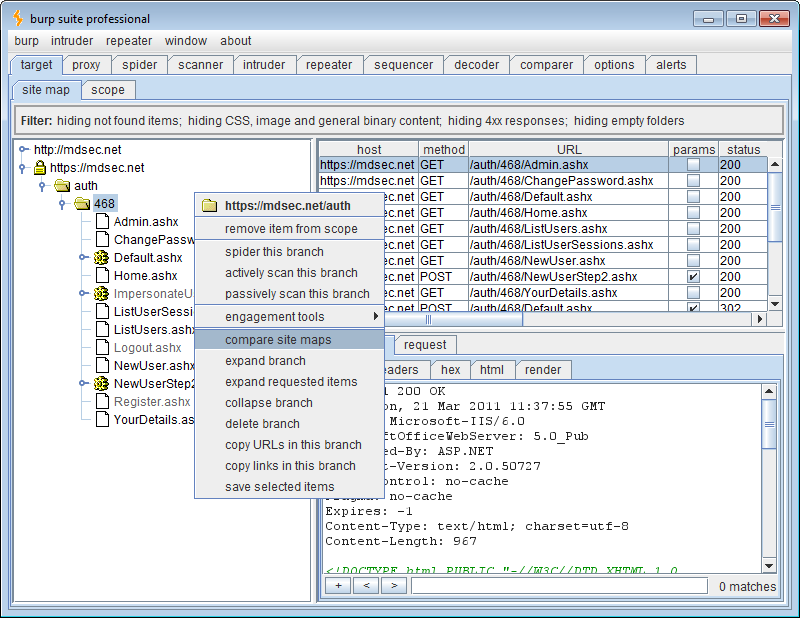The height and width of the screenshot is (618, 800).
Task: Click the table scroll right arrow
Action: (760, 319)
